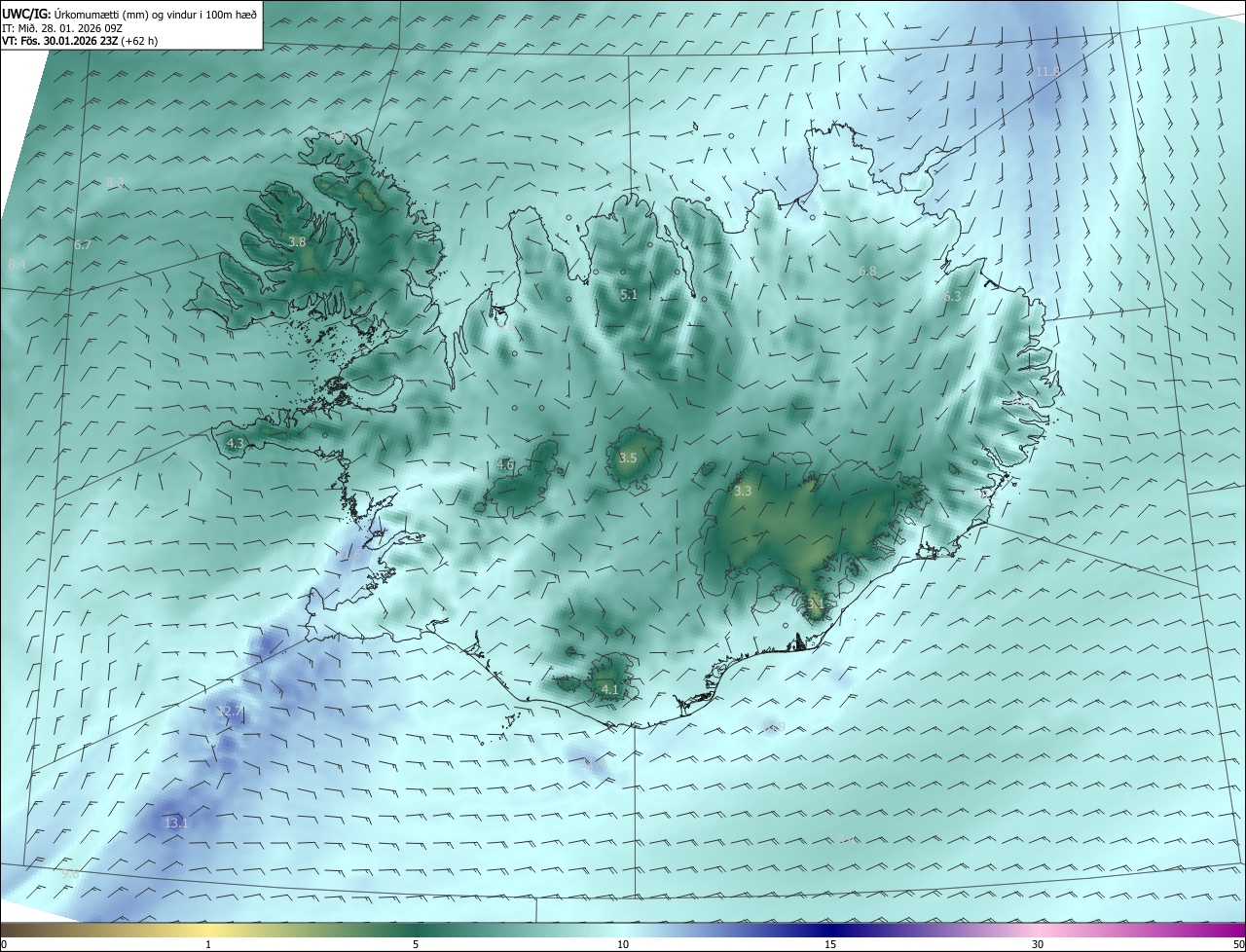Click the 6.8 value label
Image resolution: width=1246 pixels, height=952 pixels.
point(867,272)
